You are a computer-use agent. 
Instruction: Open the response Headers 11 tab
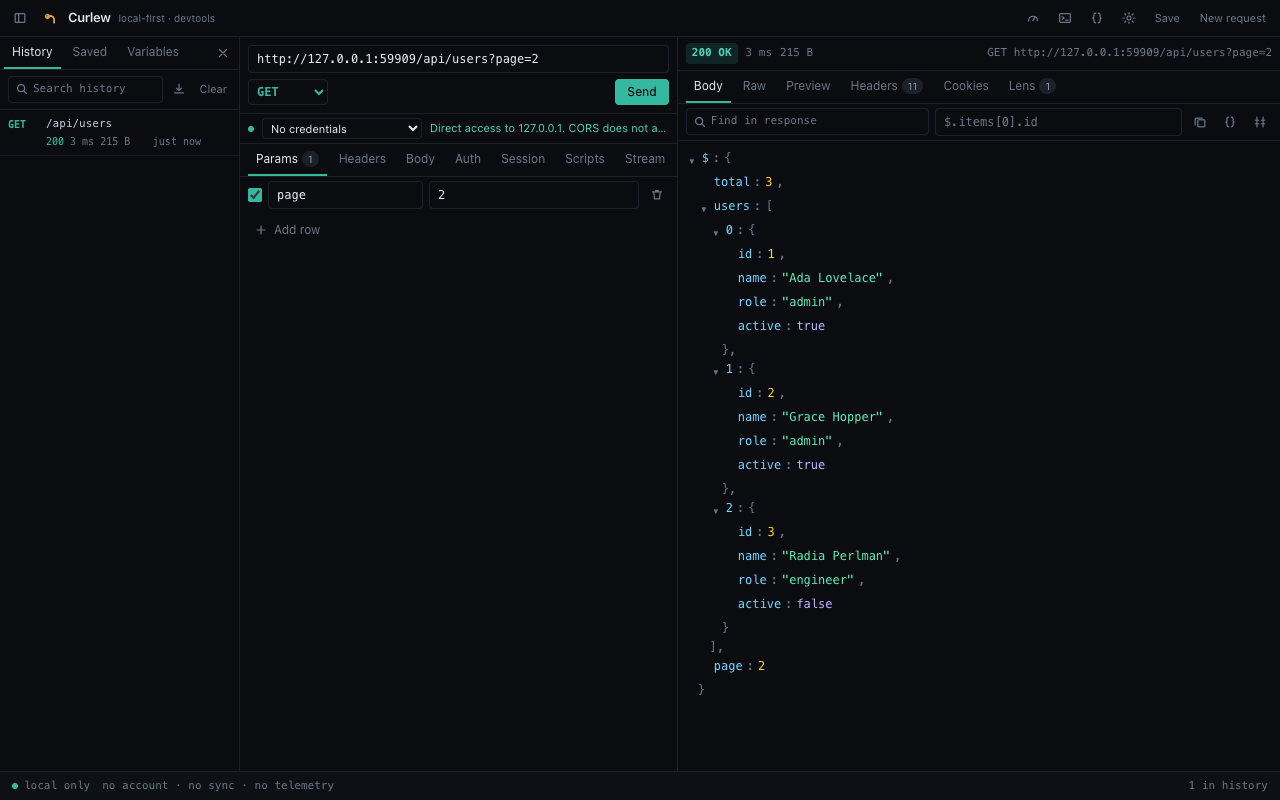886,86
